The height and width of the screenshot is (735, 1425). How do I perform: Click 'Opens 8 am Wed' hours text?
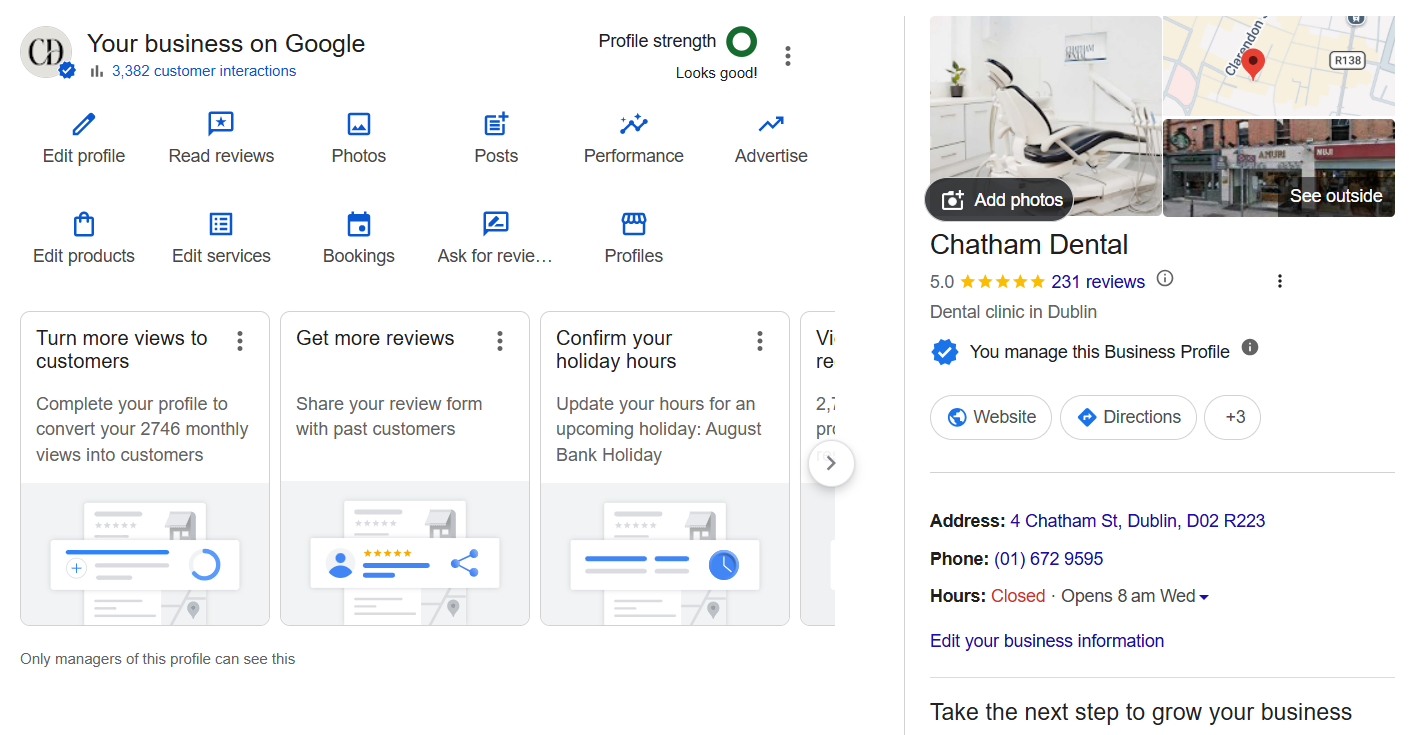[x=1128, y=596]
